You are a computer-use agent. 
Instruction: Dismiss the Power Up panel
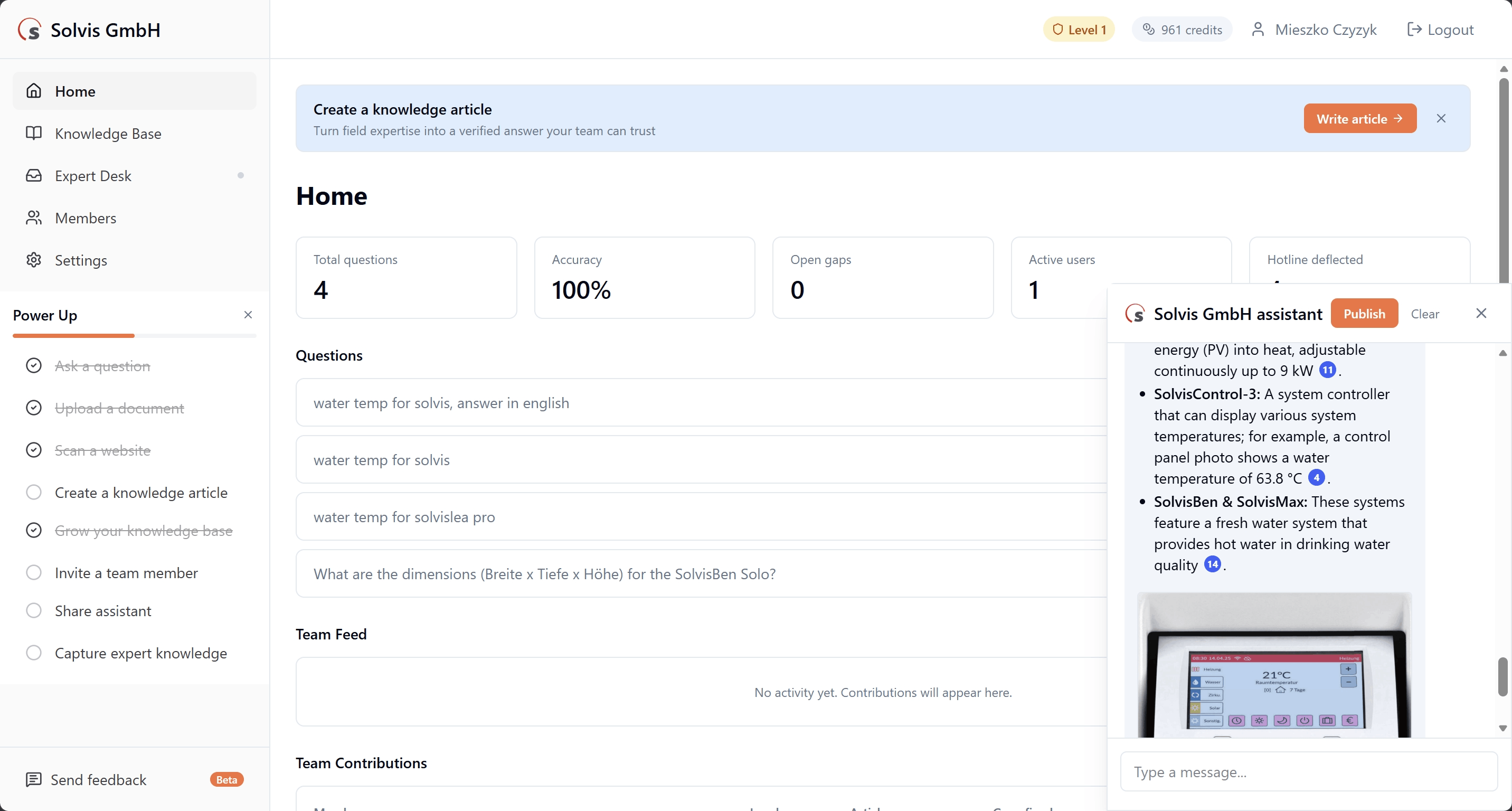(x=248, y=315)
